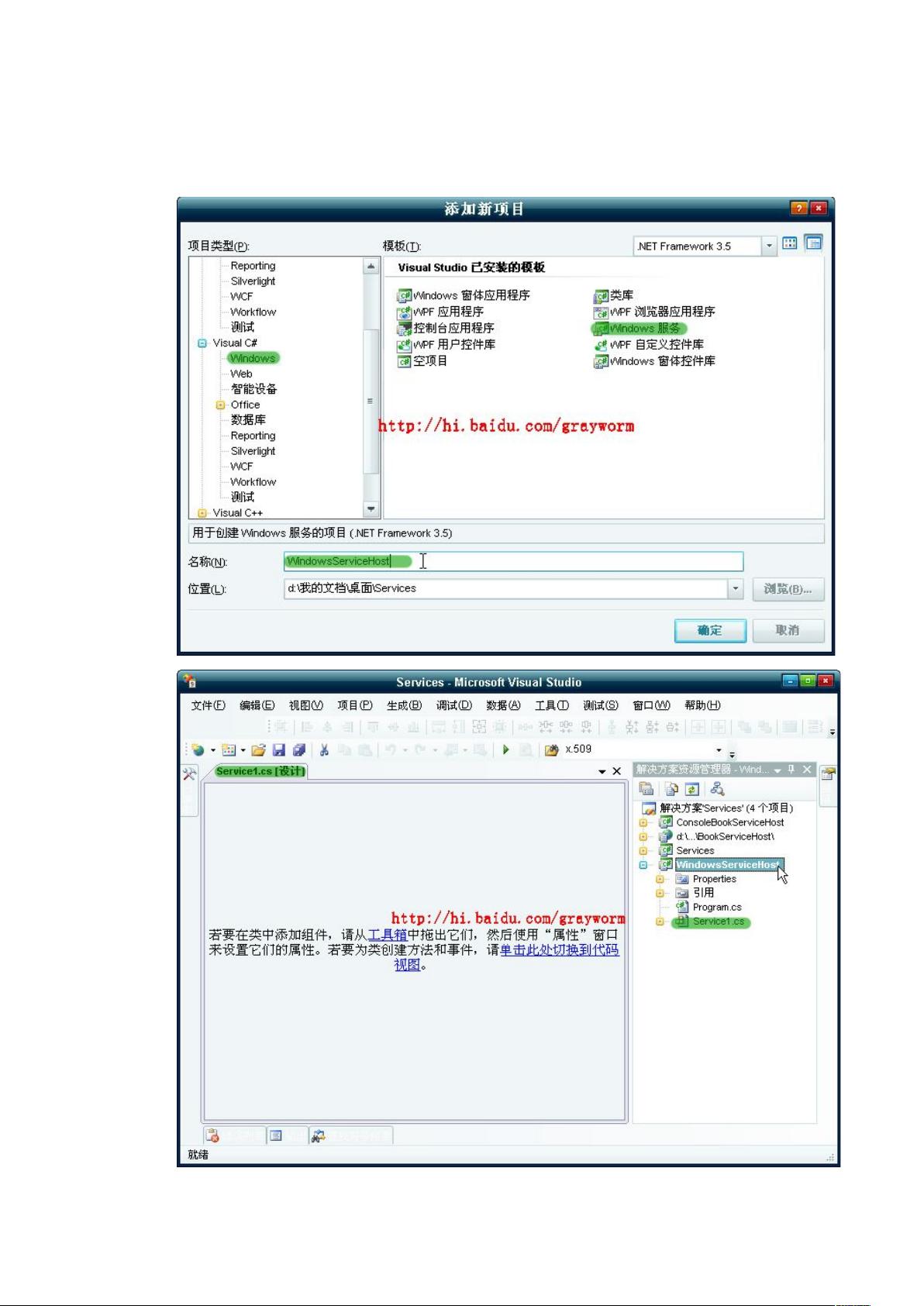Select the Windows 服务 template icon

[601, 329]
